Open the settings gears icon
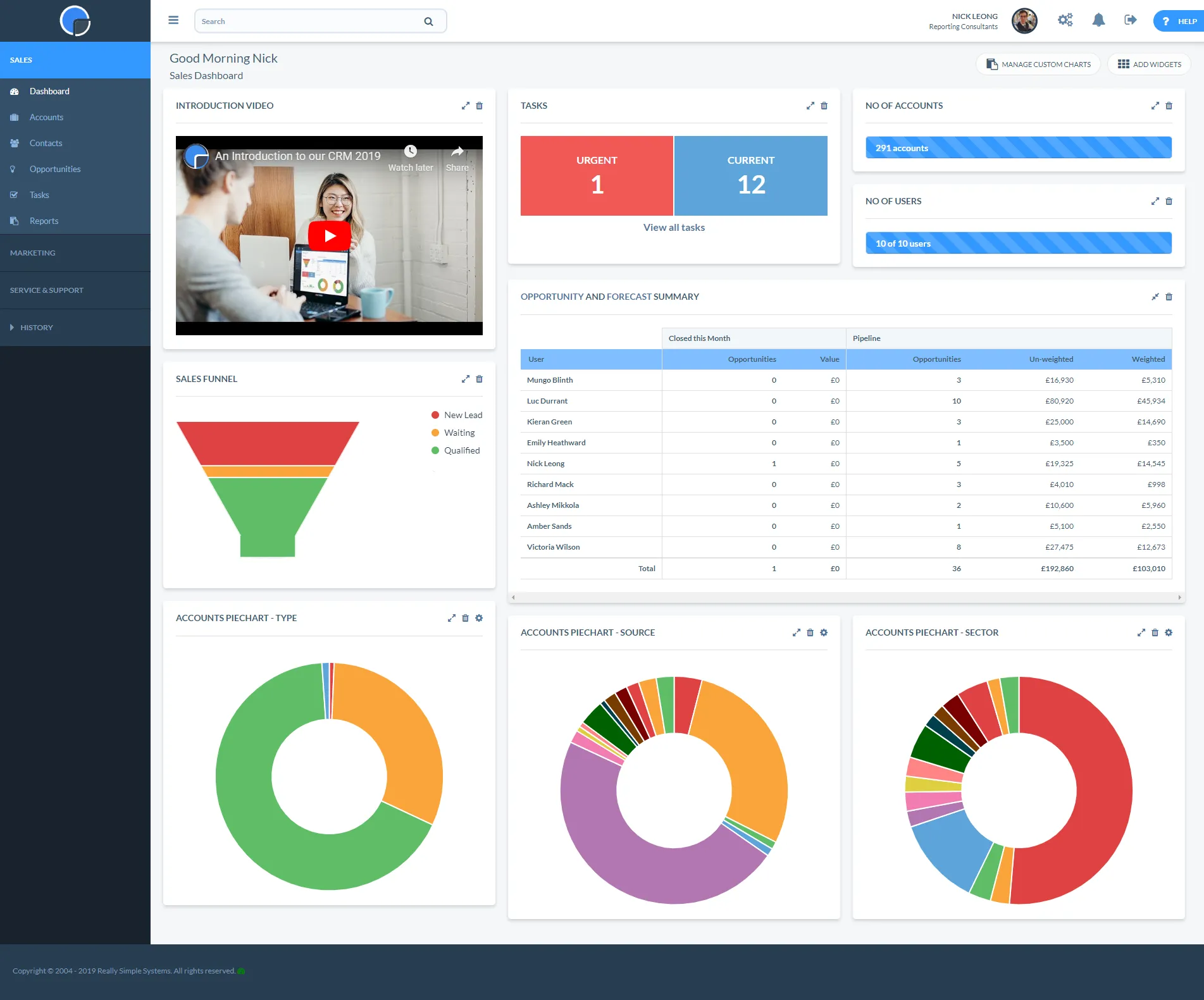Image resolution: width=1204 pixels, height=1000 pixels. coord(1065,20)
